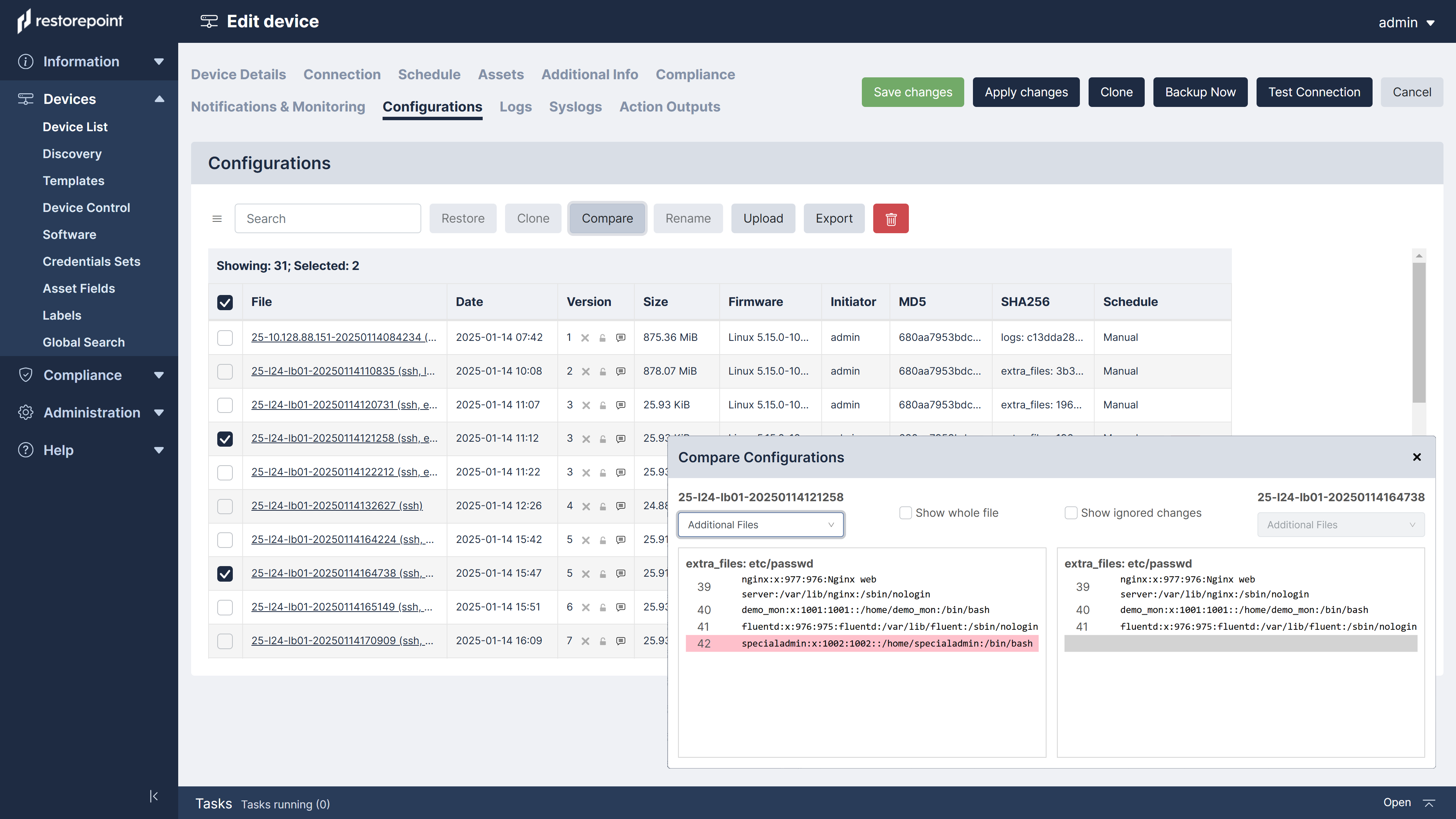Uncheck the 25-l24-lb01-20250114164738 row checkbox
1456x819 pixels.
225,574
